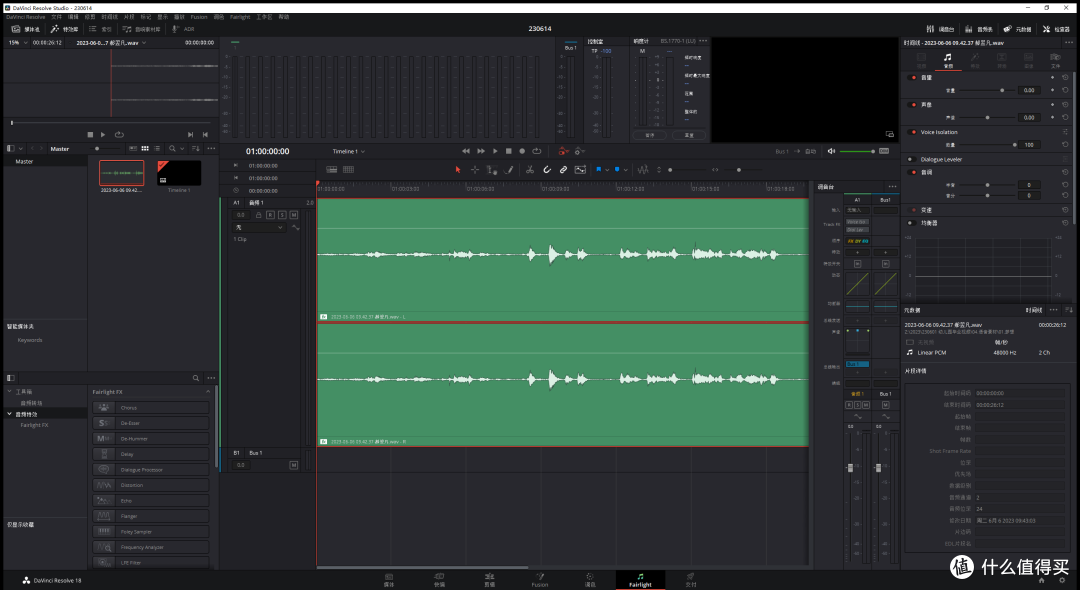Open the source clip name dropdown
Image resolution: width=1080 pixels, height=590 pixels.
point(111,43)
